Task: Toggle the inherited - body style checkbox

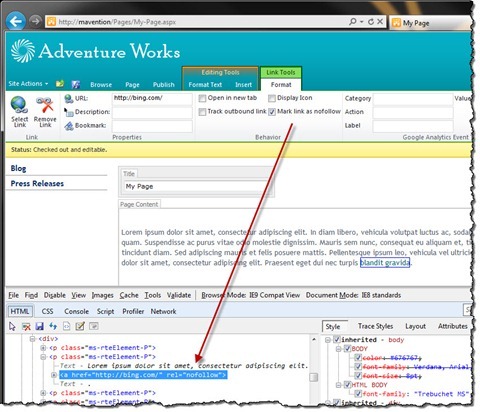Action: (x=337, y=340)
